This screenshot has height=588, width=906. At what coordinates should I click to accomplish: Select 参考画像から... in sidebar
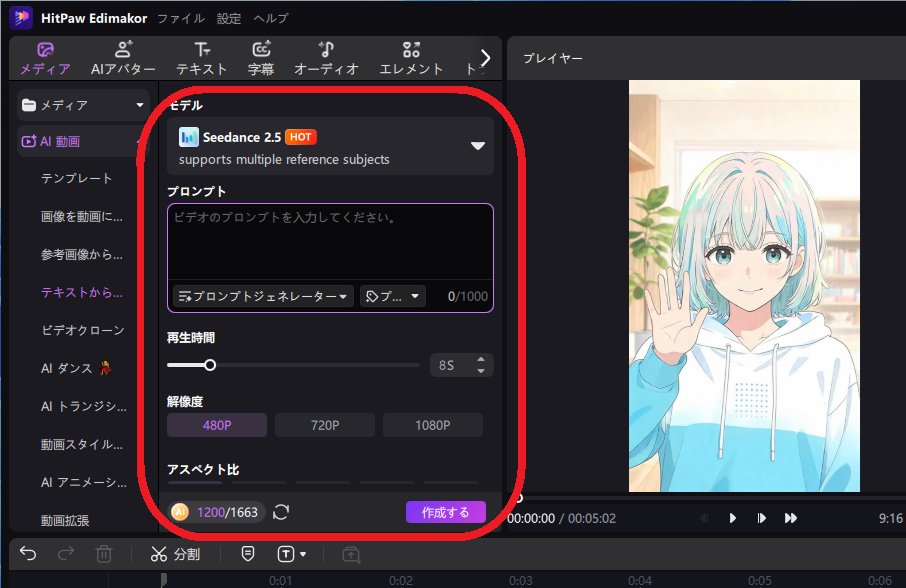81,255
